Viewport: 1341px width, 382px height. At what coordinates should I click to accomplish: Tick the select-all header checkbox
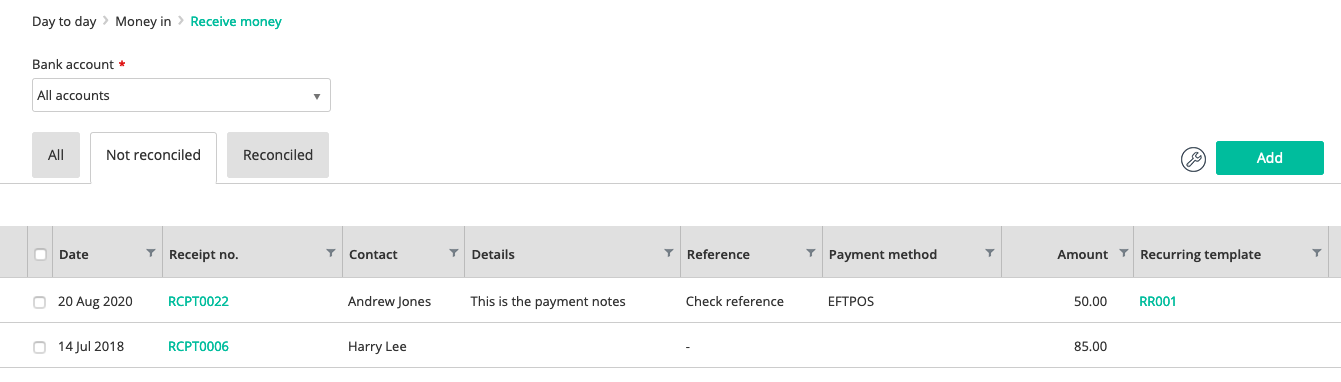[40, 255]
